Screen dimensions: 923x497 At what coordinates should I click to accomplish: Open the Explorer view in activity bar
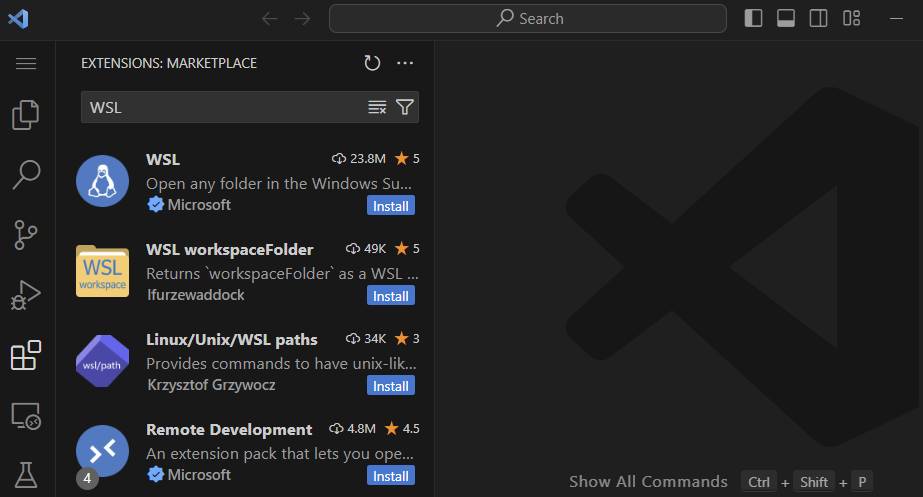26,114
